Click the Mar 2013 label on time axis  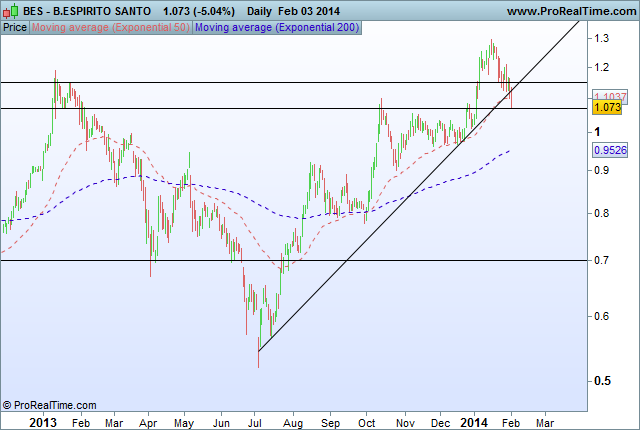pyautogui.click(x=114, y=423)
